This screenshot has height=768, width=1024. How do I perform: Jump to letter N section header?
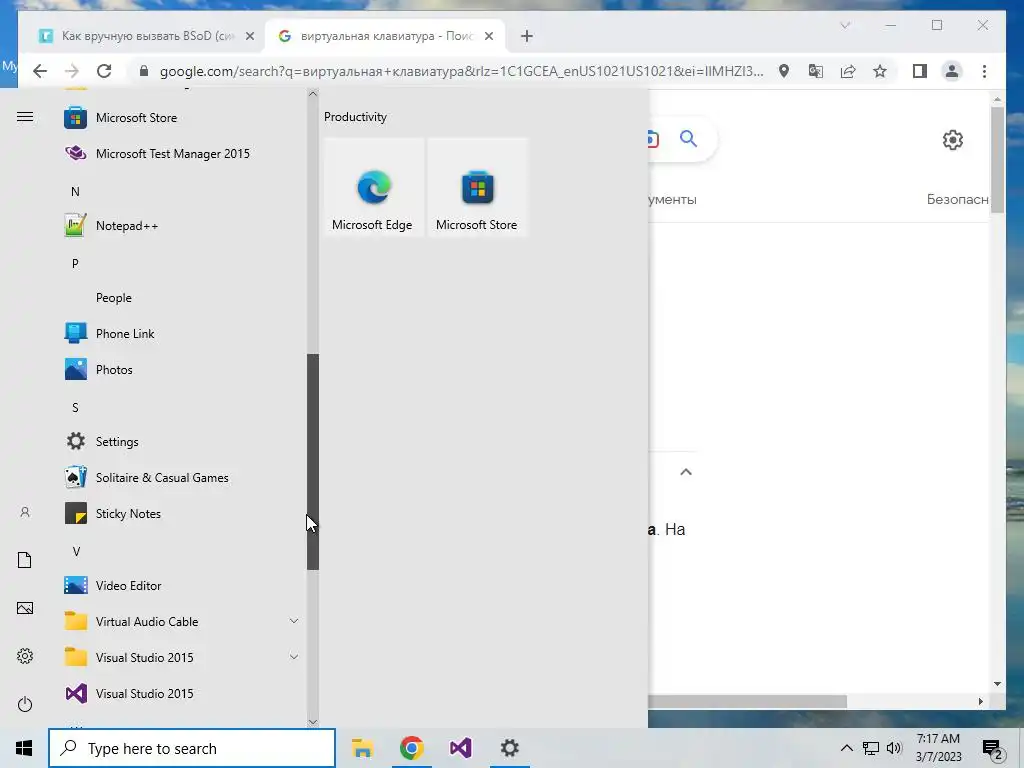click(75, 191)
